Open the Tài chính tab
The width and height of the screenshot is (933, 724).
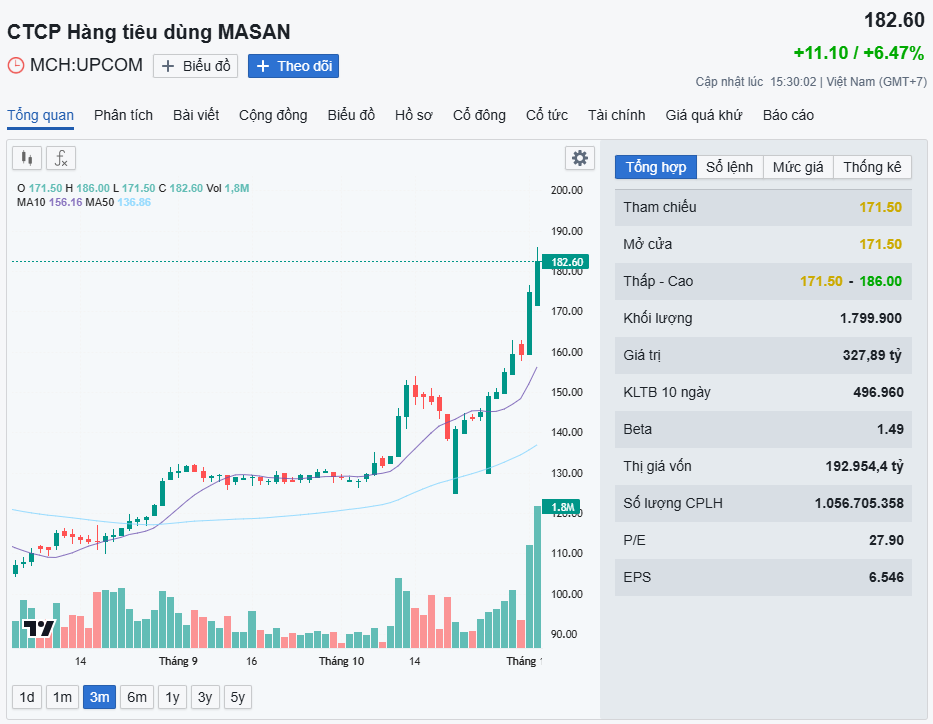[x=617, y=115]
